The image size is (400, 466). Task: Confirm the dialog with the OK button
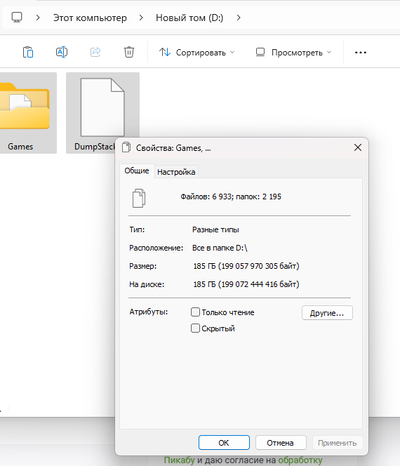[224, 443]
